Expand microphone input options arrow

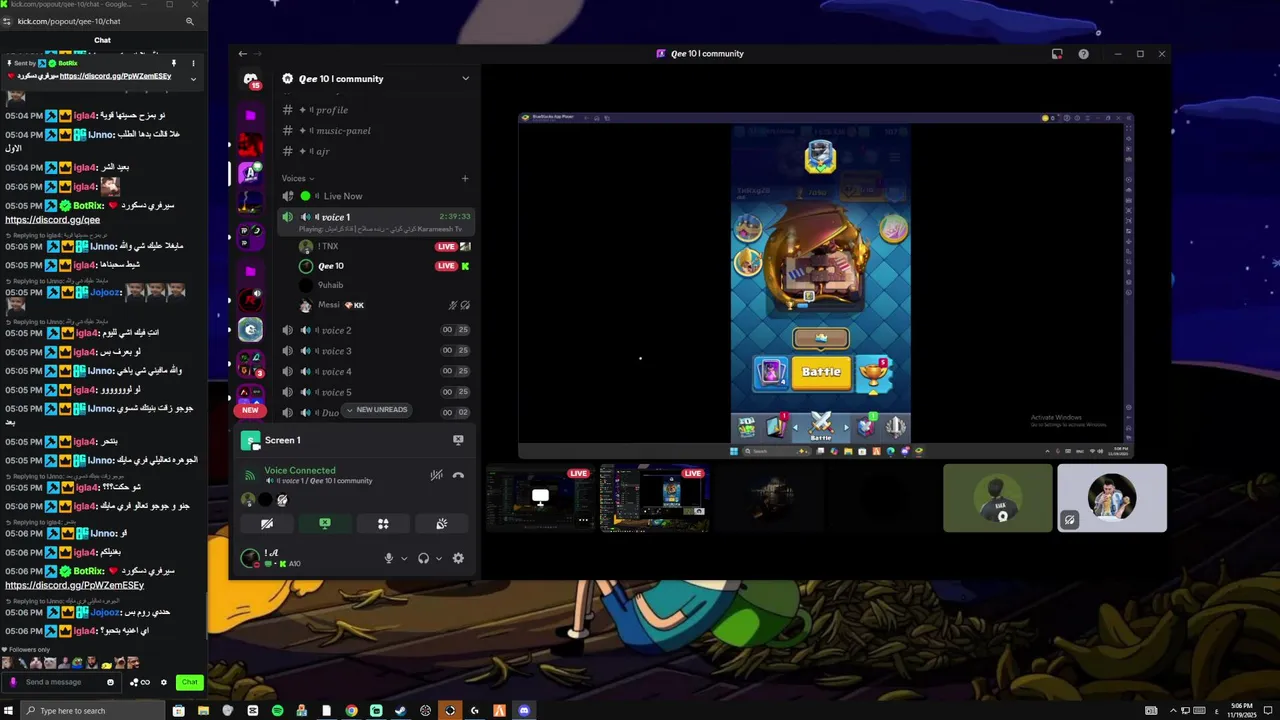coord(404,558)
